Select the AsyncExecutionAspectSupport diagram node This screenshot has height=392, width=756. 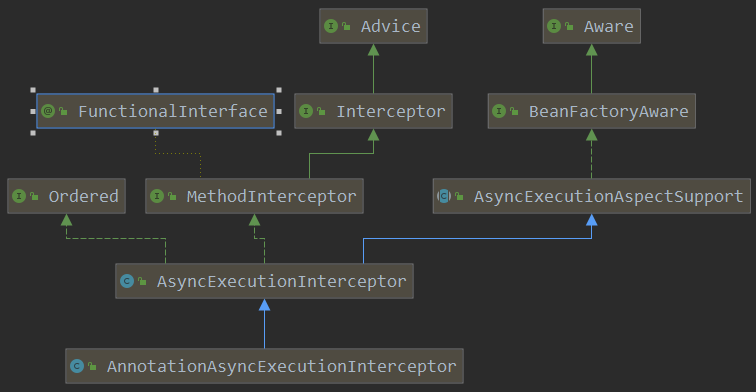pyautogui.click(x=592, y=196)
